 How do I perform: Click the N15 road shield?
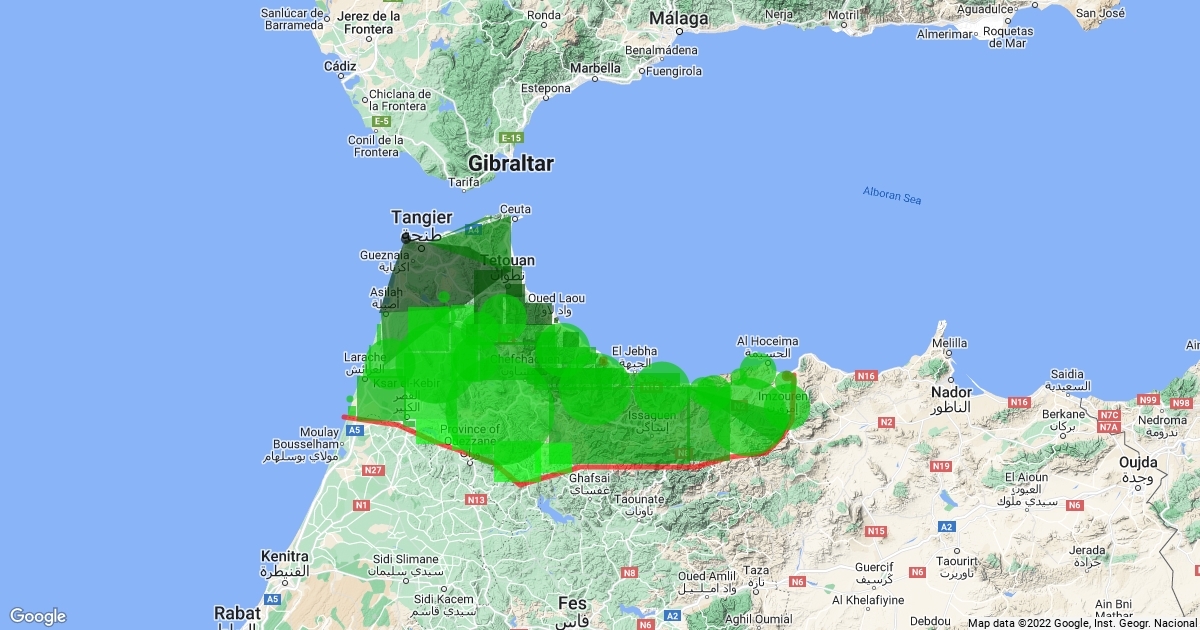[877, 531]
